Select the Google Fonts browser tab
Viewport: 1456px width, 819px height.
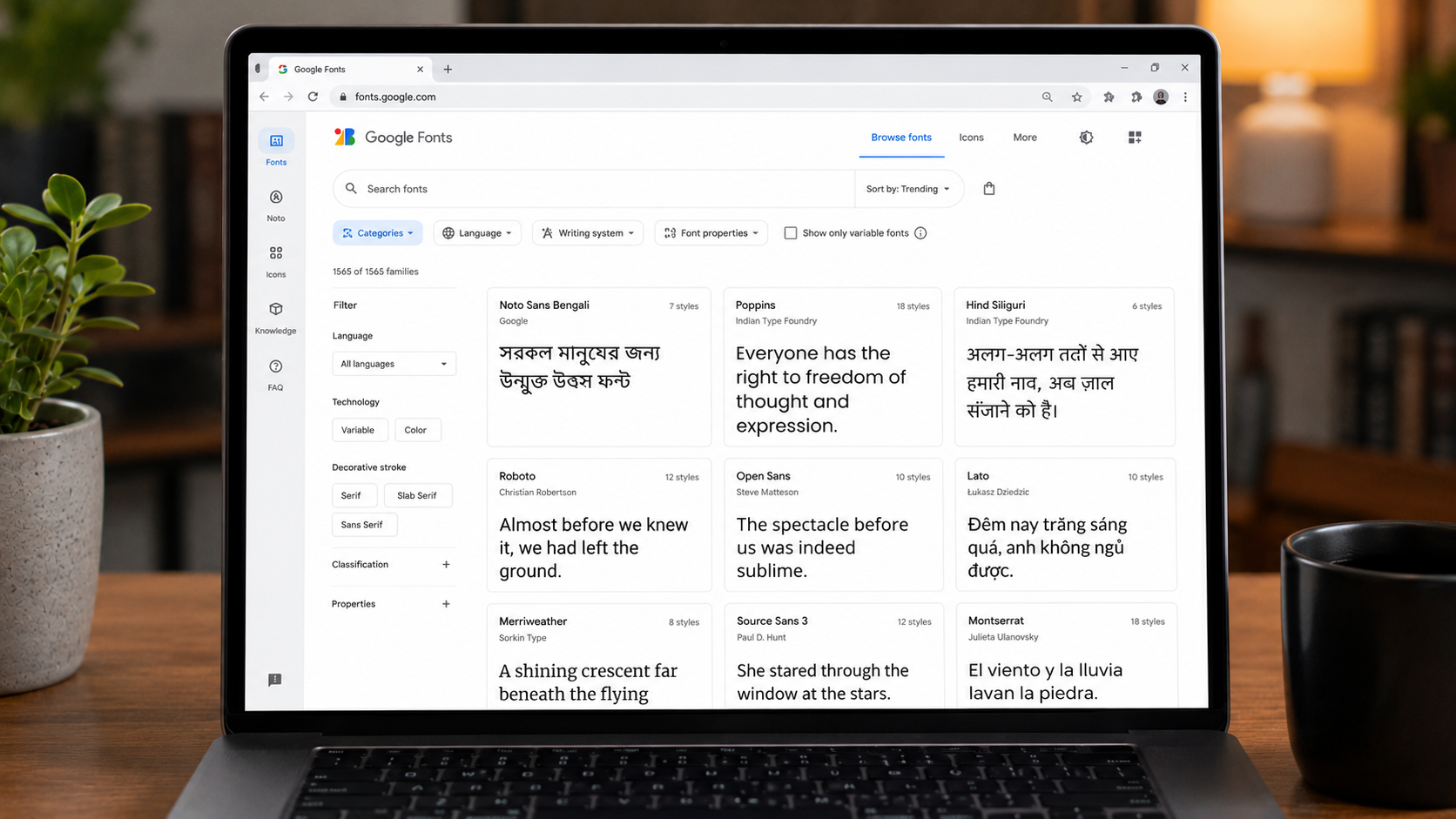(351, 69)
